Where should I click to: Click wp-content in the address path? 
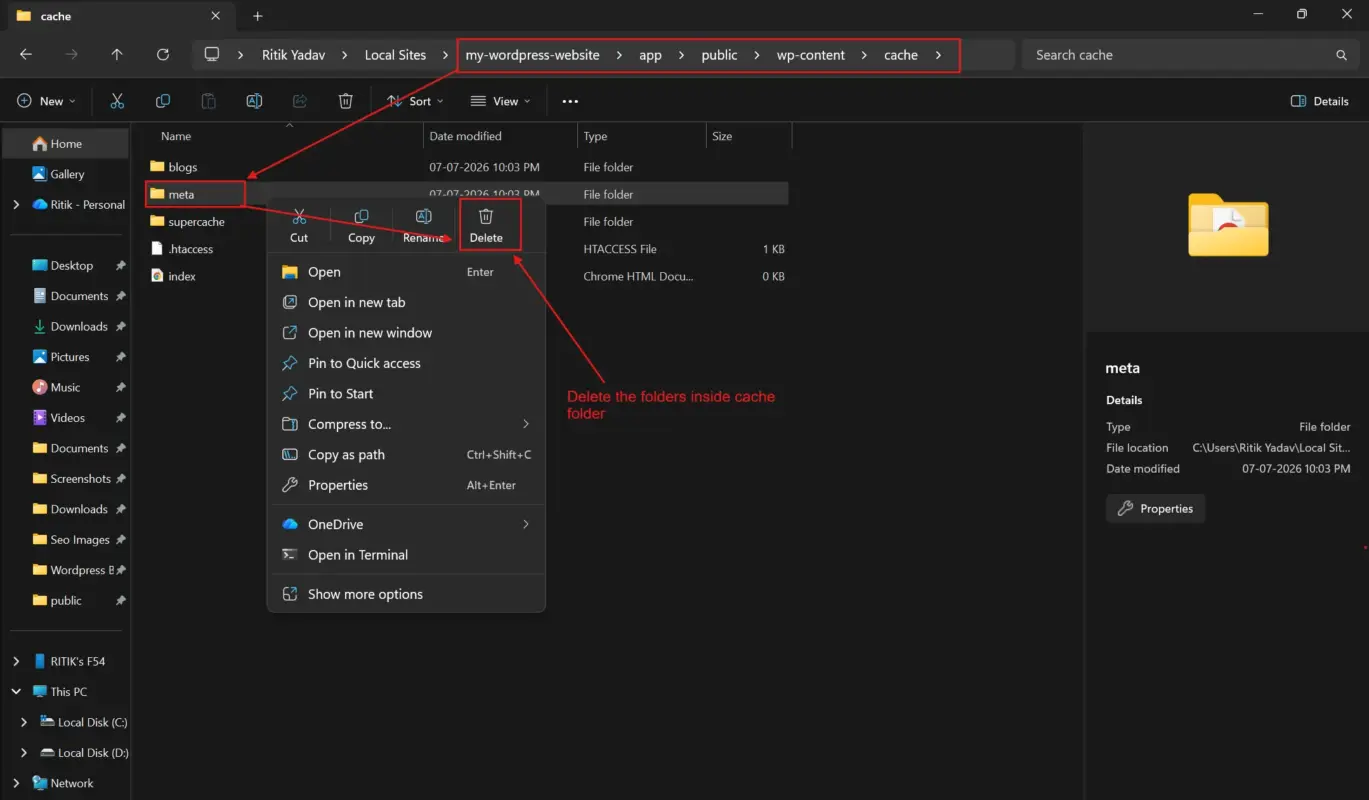point(811,55)
